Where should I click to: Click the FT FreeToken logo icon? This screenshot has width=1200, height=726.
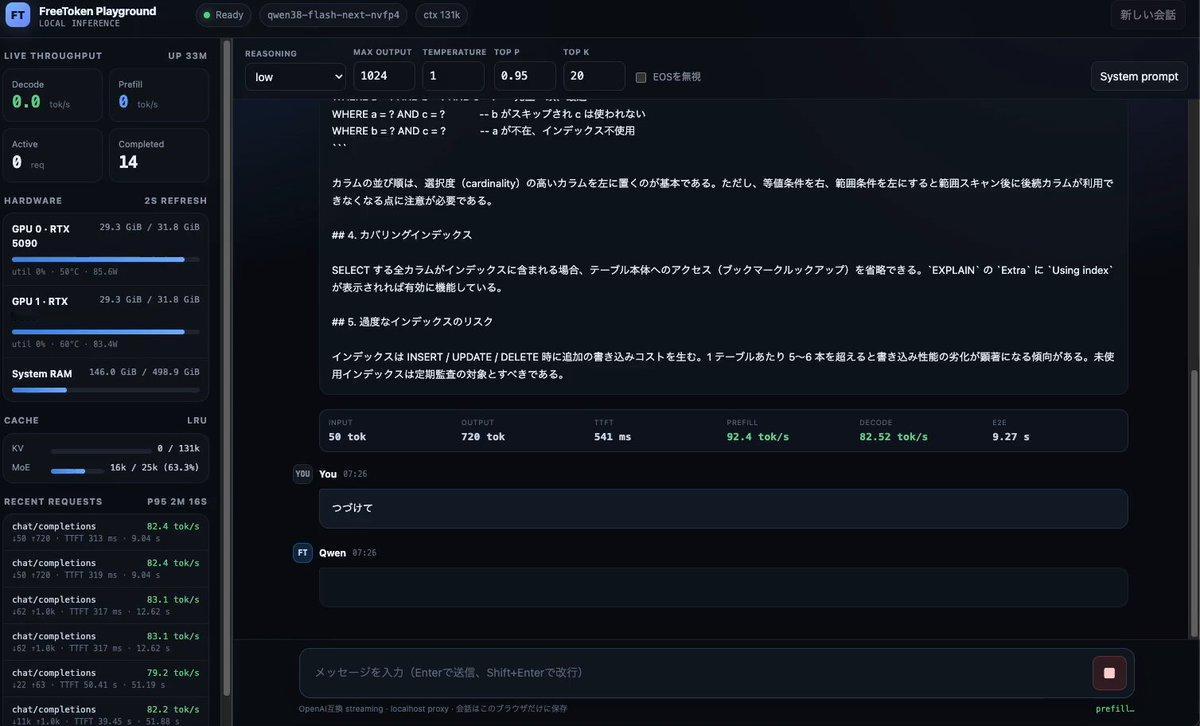click(18, 15)
